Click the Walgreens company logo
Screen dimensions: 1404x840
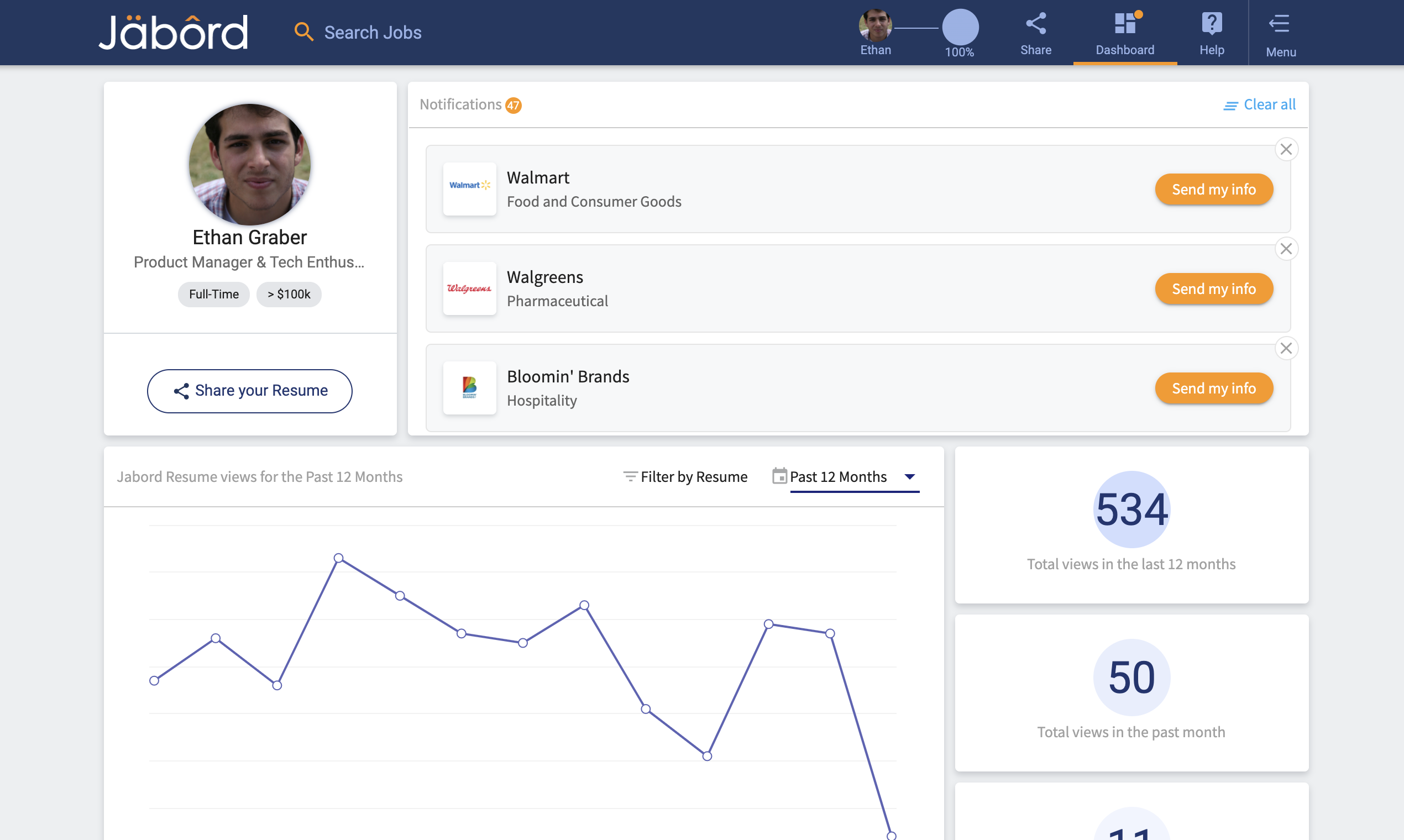click(469, 288)
